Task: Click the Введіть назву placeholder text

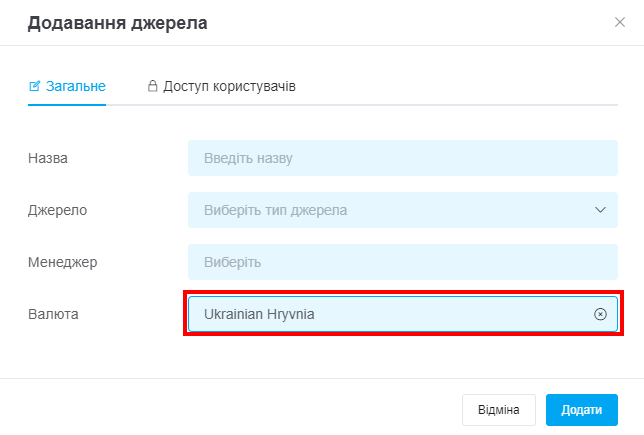Action: [x=248, y=158]
